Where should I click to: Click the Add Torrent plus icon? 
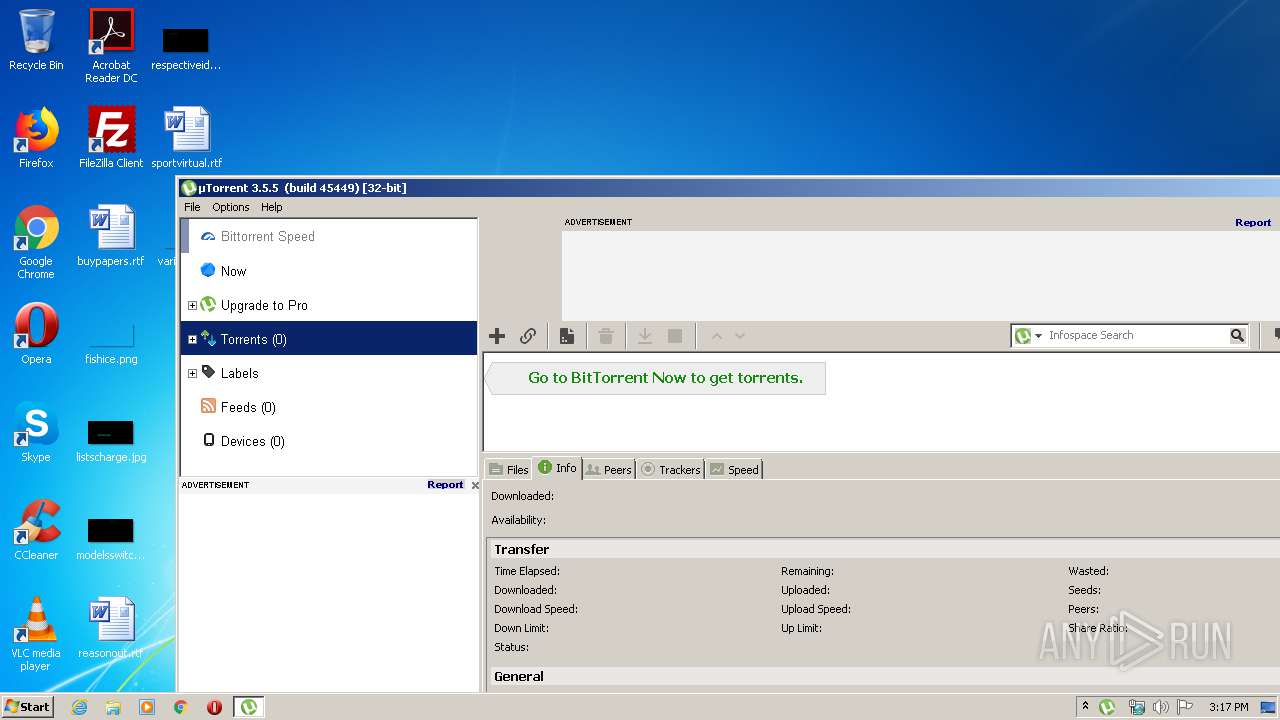(x=497, y=336)
